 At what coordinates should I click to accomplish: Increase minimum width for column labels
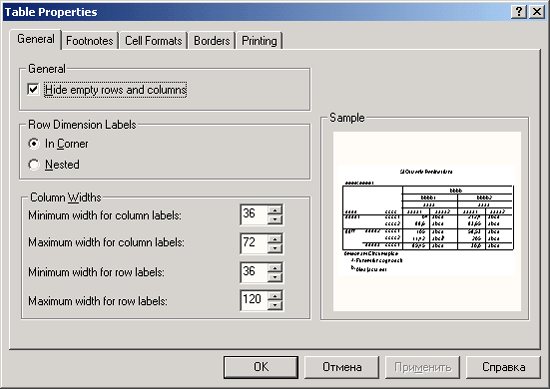275,210
